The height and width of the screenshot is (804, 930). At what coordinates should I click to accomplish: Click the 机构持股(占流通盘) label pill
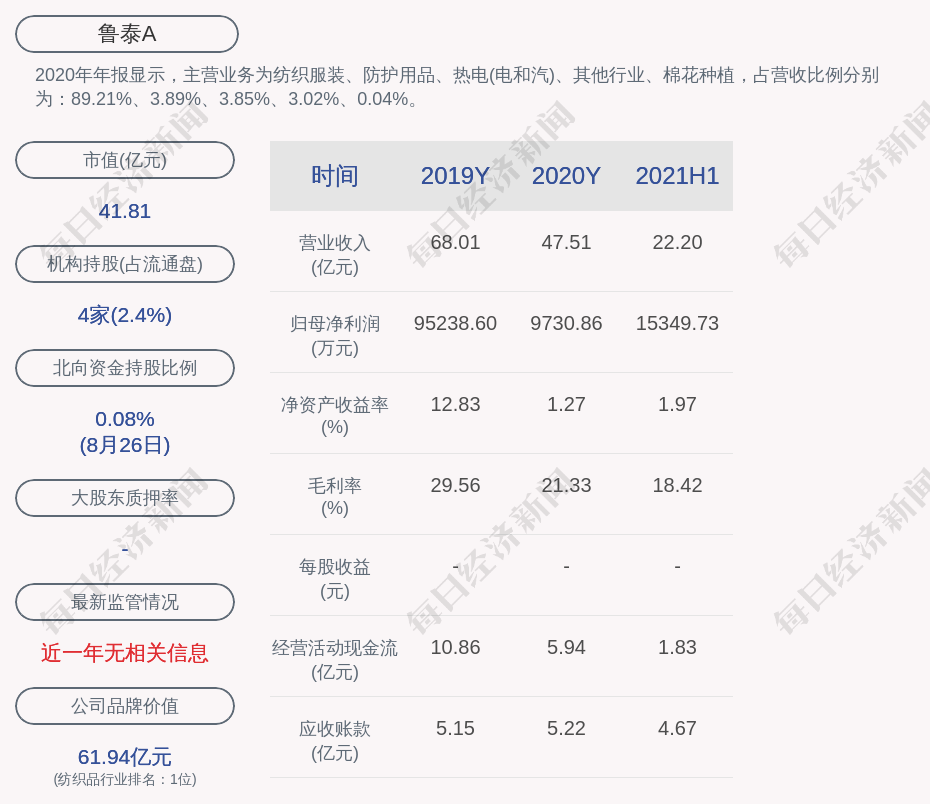[x=125, y=264]
